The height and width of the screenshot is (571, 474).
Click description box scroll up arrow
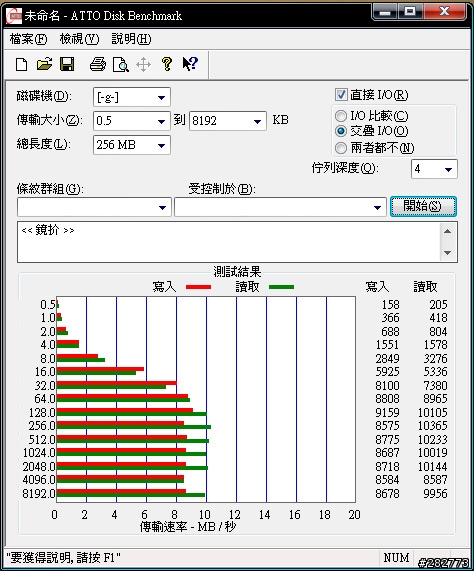pyautogui.click(x=448, y=231)
